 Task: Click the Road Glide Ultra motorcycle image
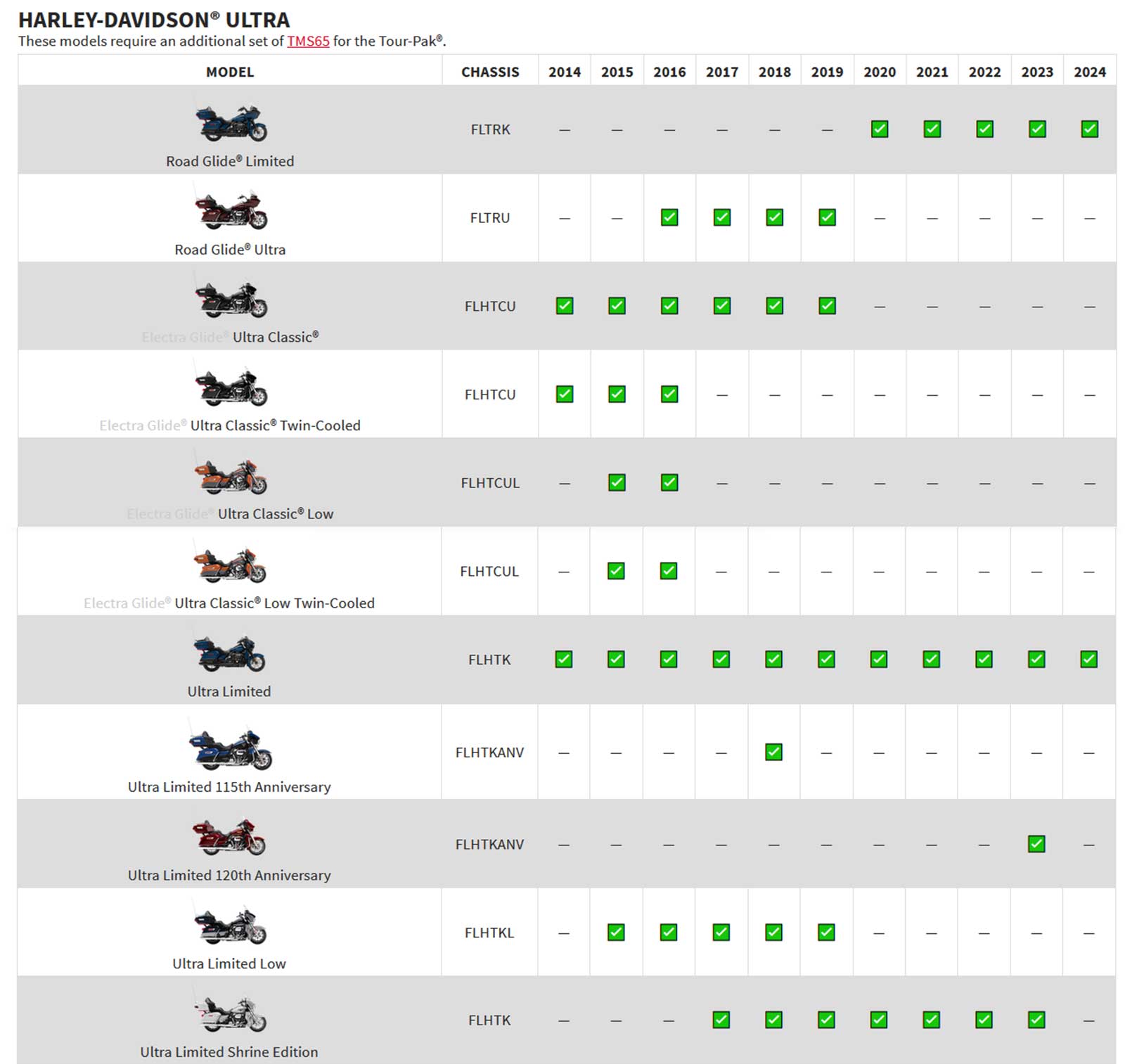(x=231, y=211)
